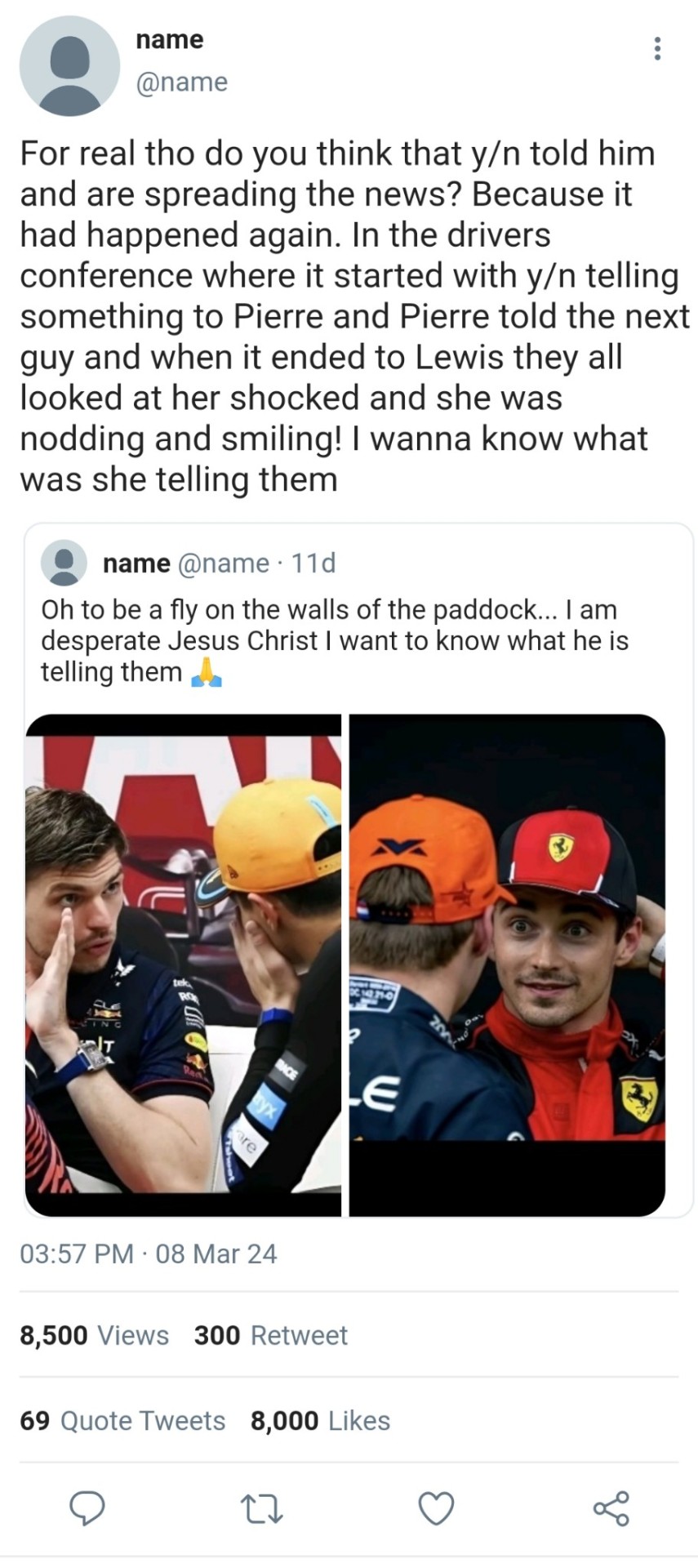View the 8,000 Likes list
This screenshot has width=698, height=1568.
(320, 1421)
